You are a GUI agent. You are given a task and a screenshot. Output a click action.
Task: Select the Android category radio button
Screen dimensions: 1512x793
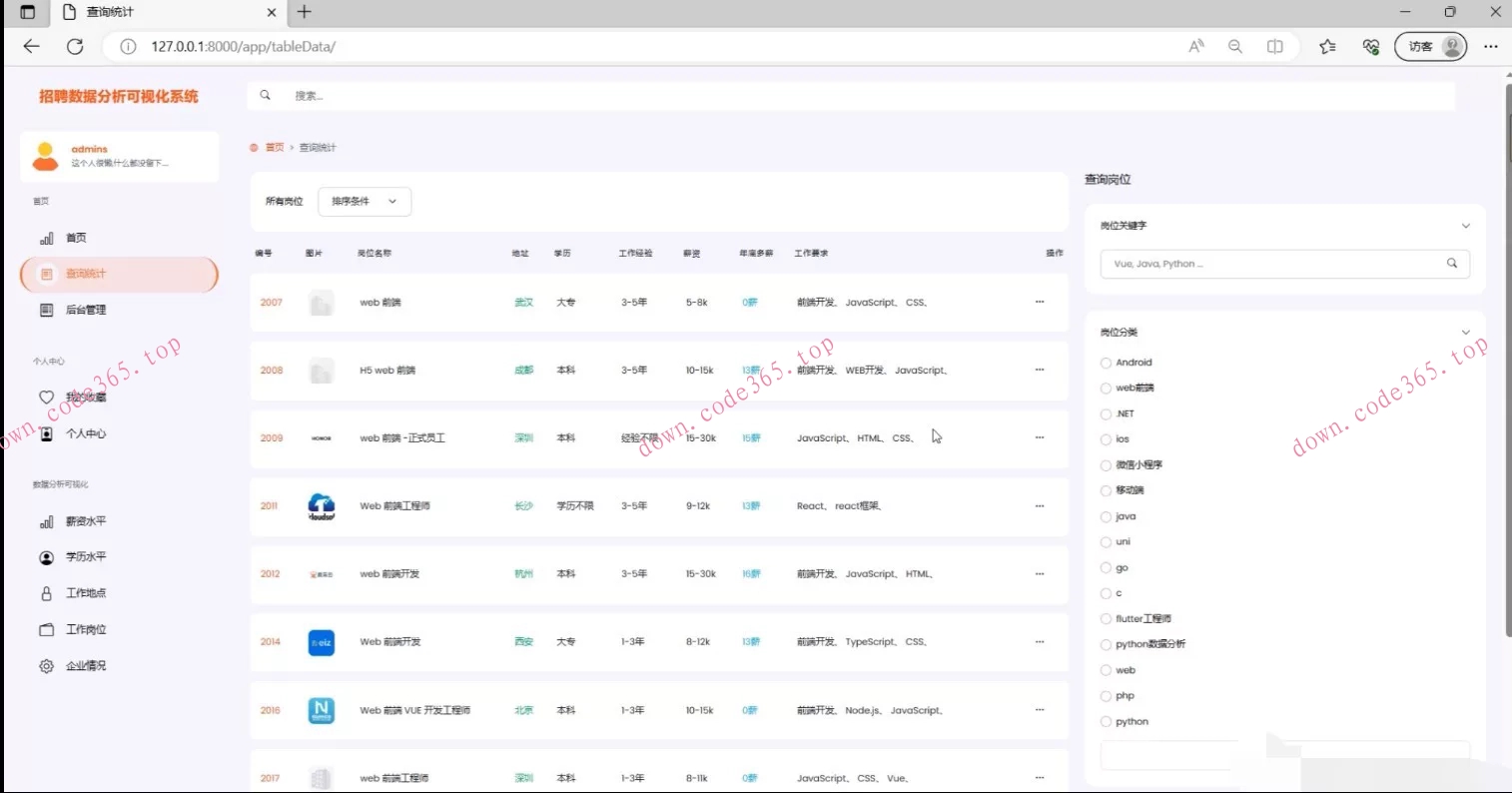pyautogui.click(x=1106, y=363)
